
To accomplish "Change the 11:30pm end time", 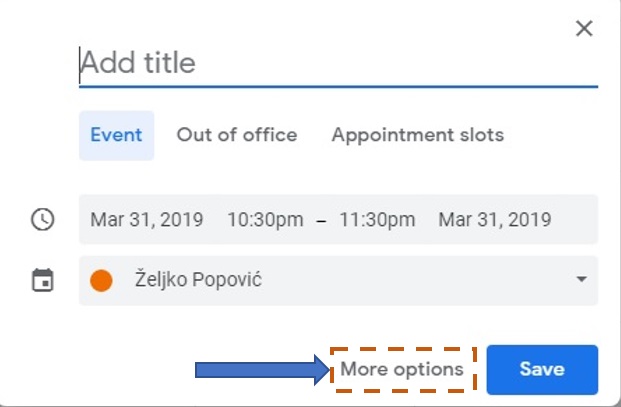I will click(376, 220).
